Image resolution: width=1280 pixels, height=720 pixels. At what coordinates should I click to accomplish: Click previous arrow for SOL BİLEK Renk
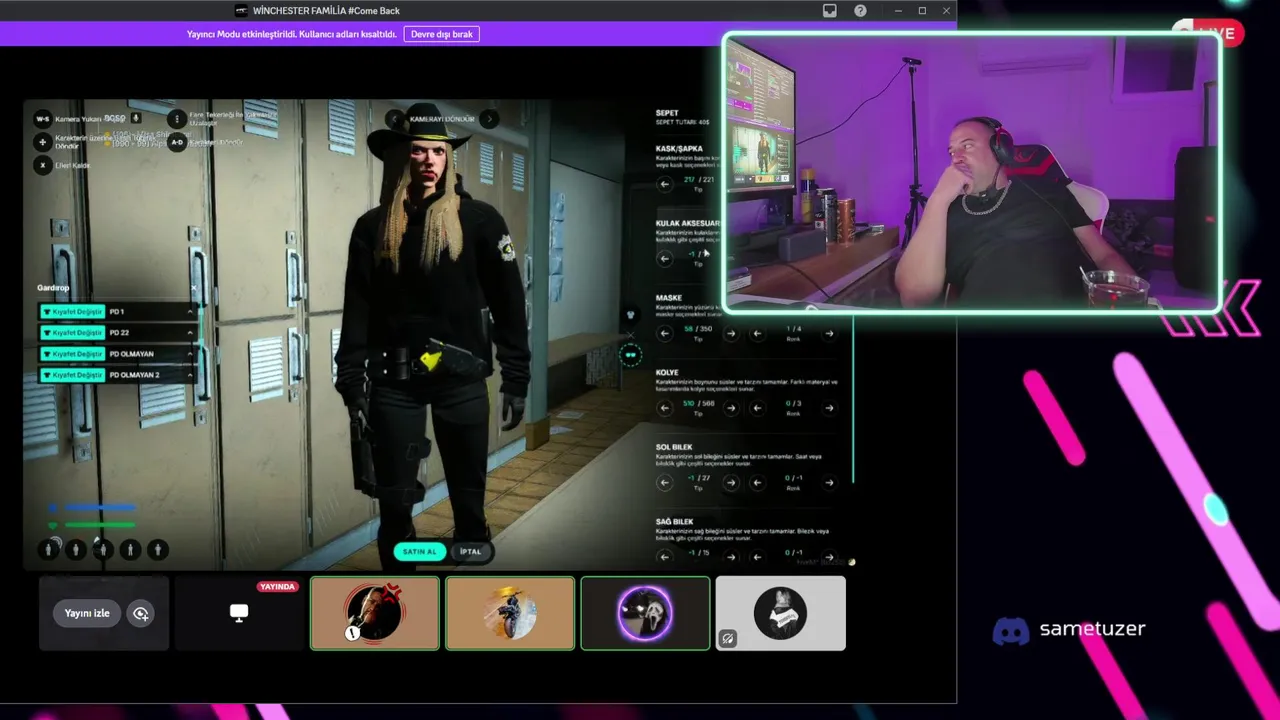point(757,483)
